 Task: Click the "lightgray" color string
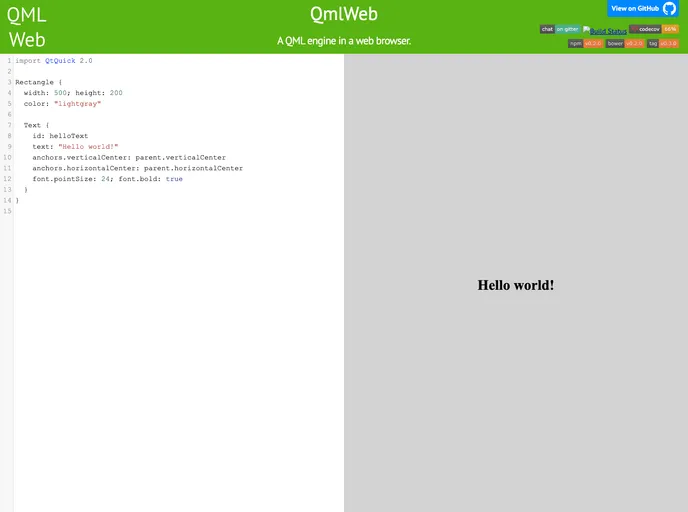[77, 104]
